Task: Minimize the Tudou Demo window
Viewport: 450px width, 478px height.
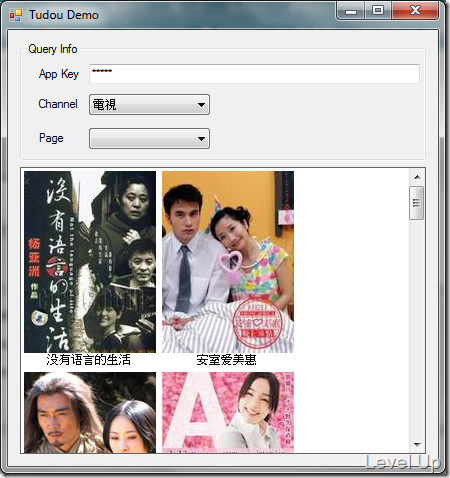Action: pos(351,11)
